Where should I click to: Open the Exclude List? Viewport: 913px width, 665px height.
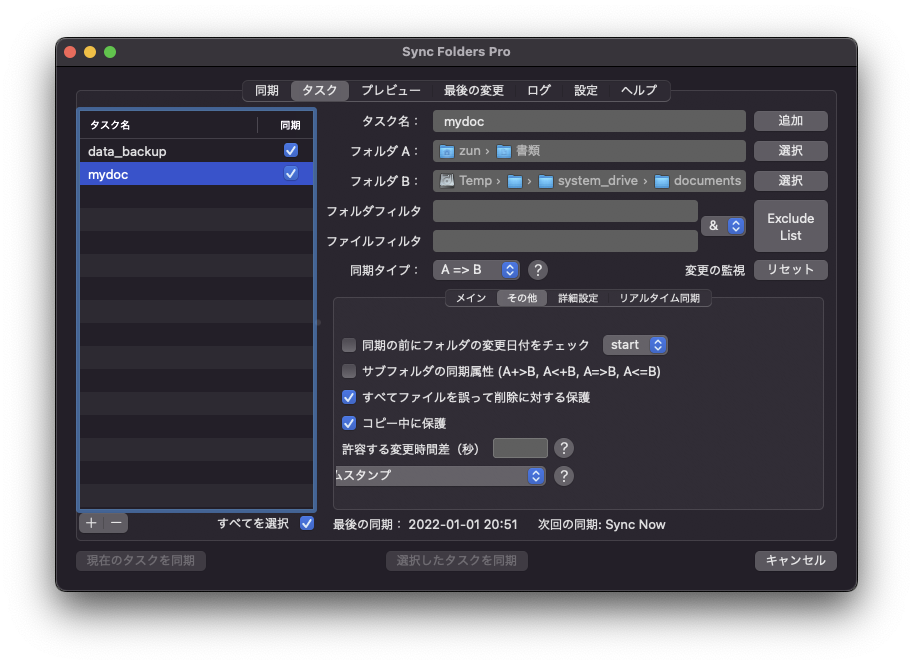791,227
